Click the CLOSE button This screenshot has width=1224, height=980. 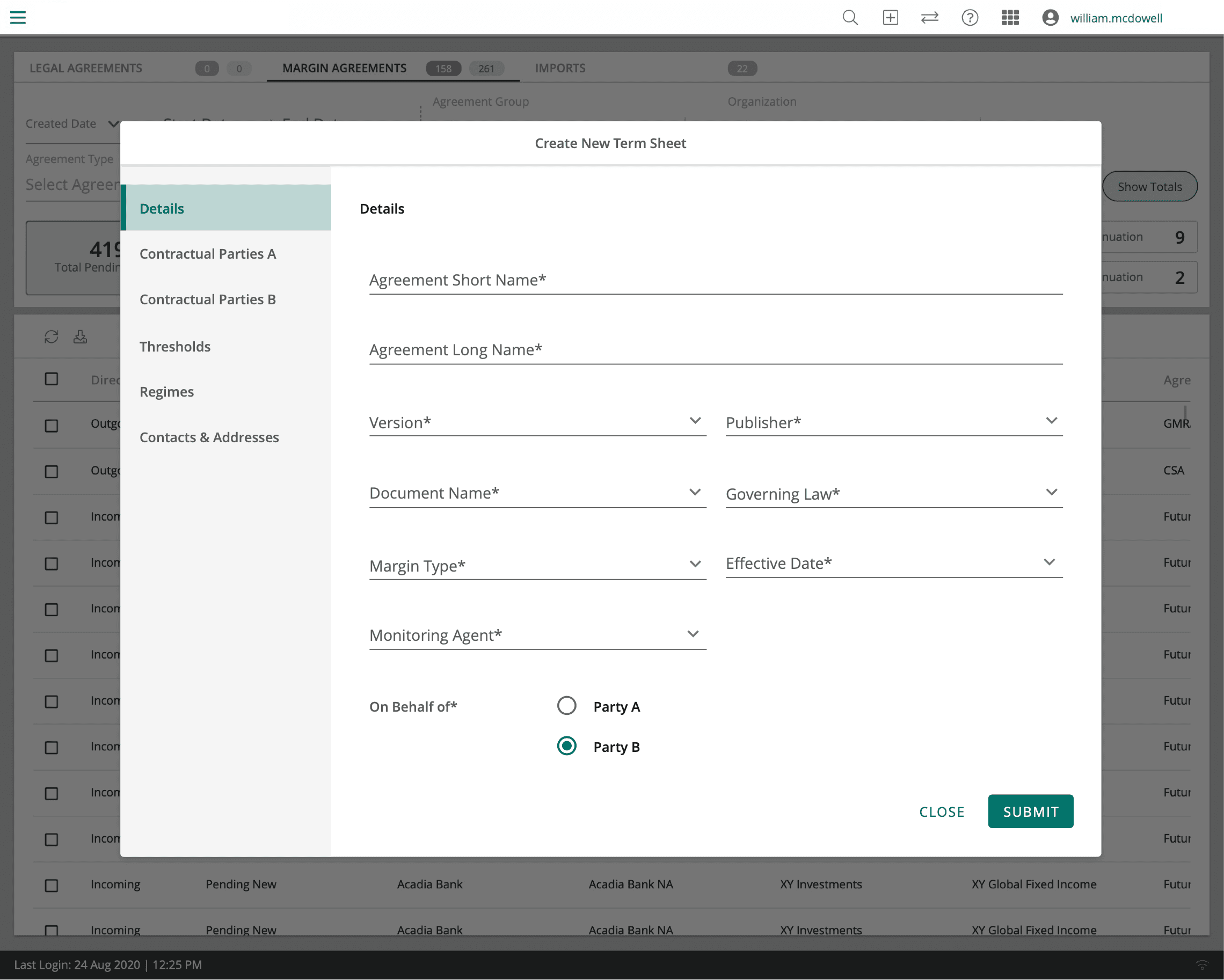[x=941, y=812]
